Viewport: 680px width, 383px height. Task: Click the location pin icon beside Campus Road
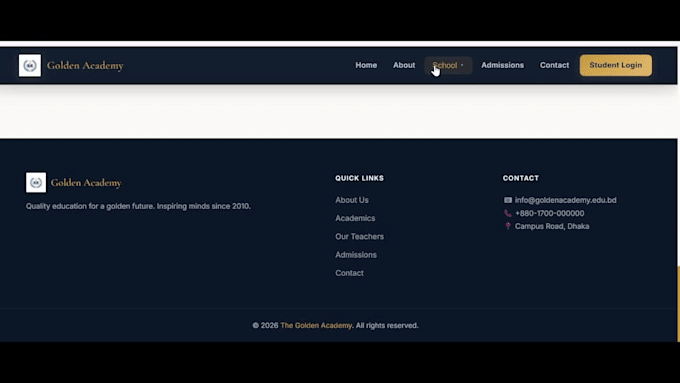pyautogui.click(x=508, y=226)
